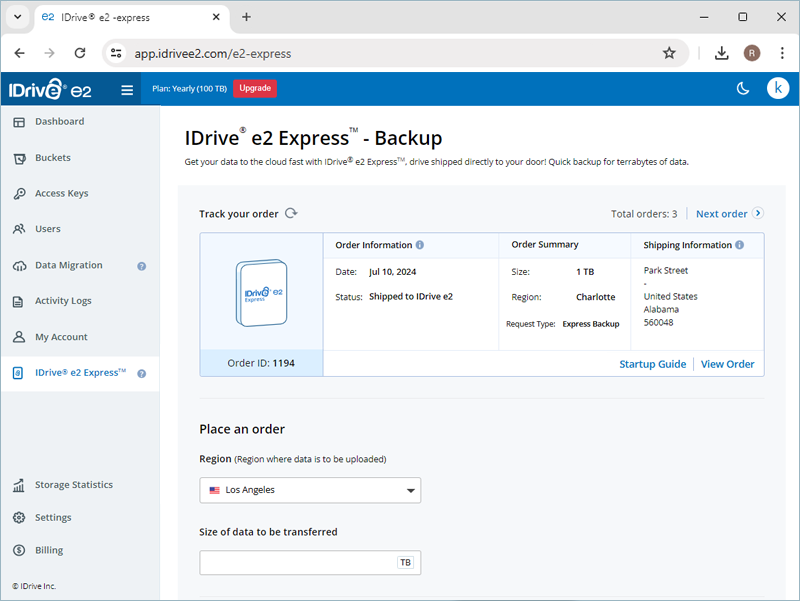Click the 'Charlotte' region value
Image resolution: width=800 pixels, height=601 pixels.
point(595,297)
